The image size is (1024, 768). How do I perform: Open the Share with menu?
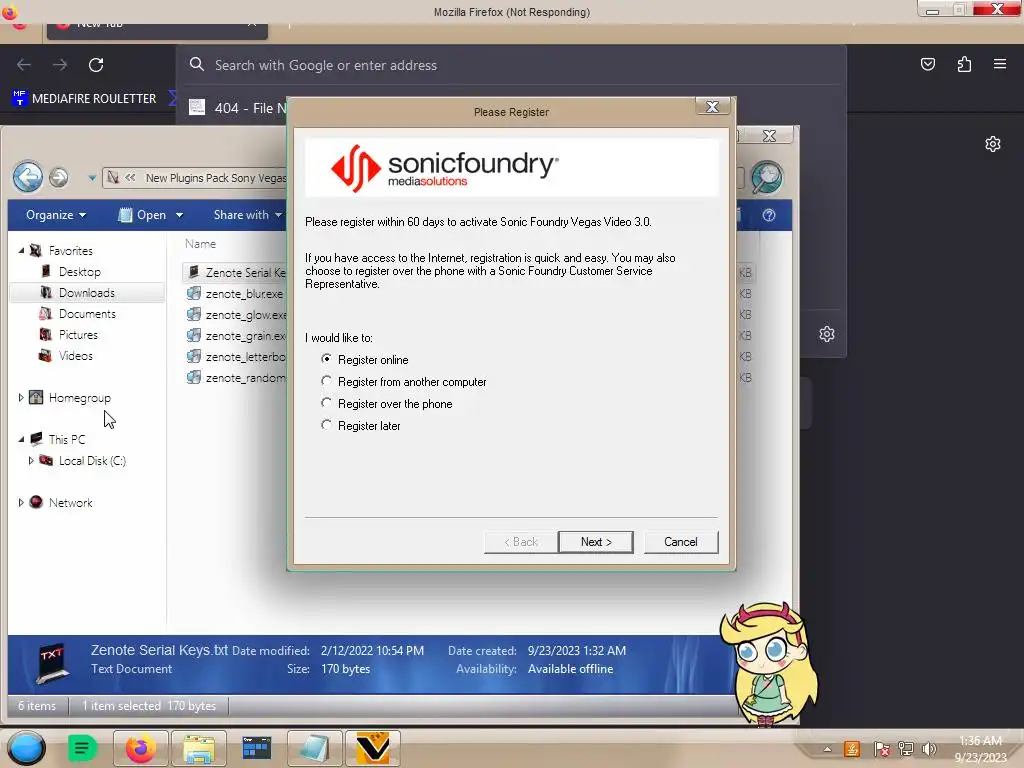[248, 215]
